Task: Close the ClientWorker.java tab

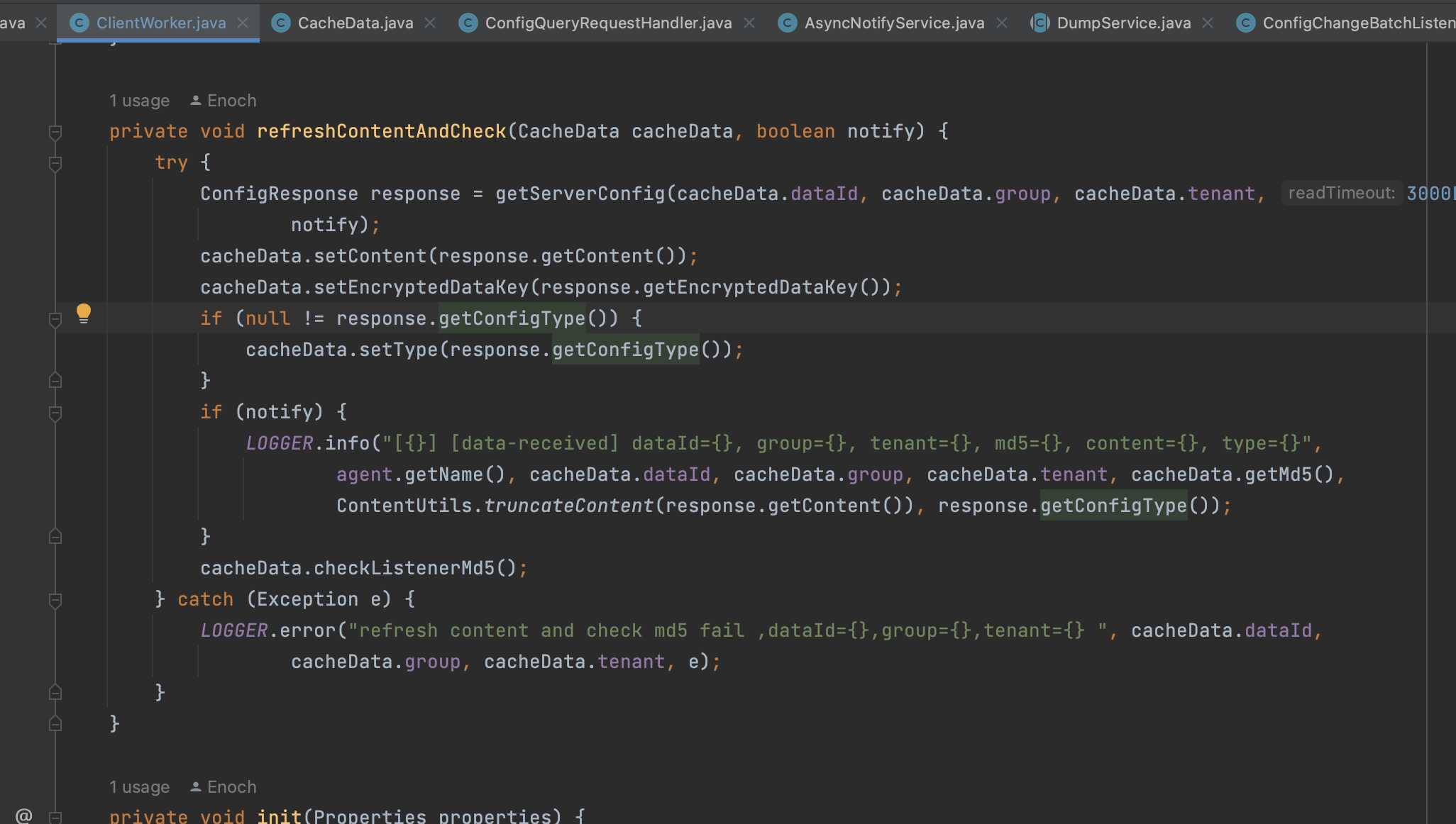Action: pyautogui.click(x=243, y=23)
